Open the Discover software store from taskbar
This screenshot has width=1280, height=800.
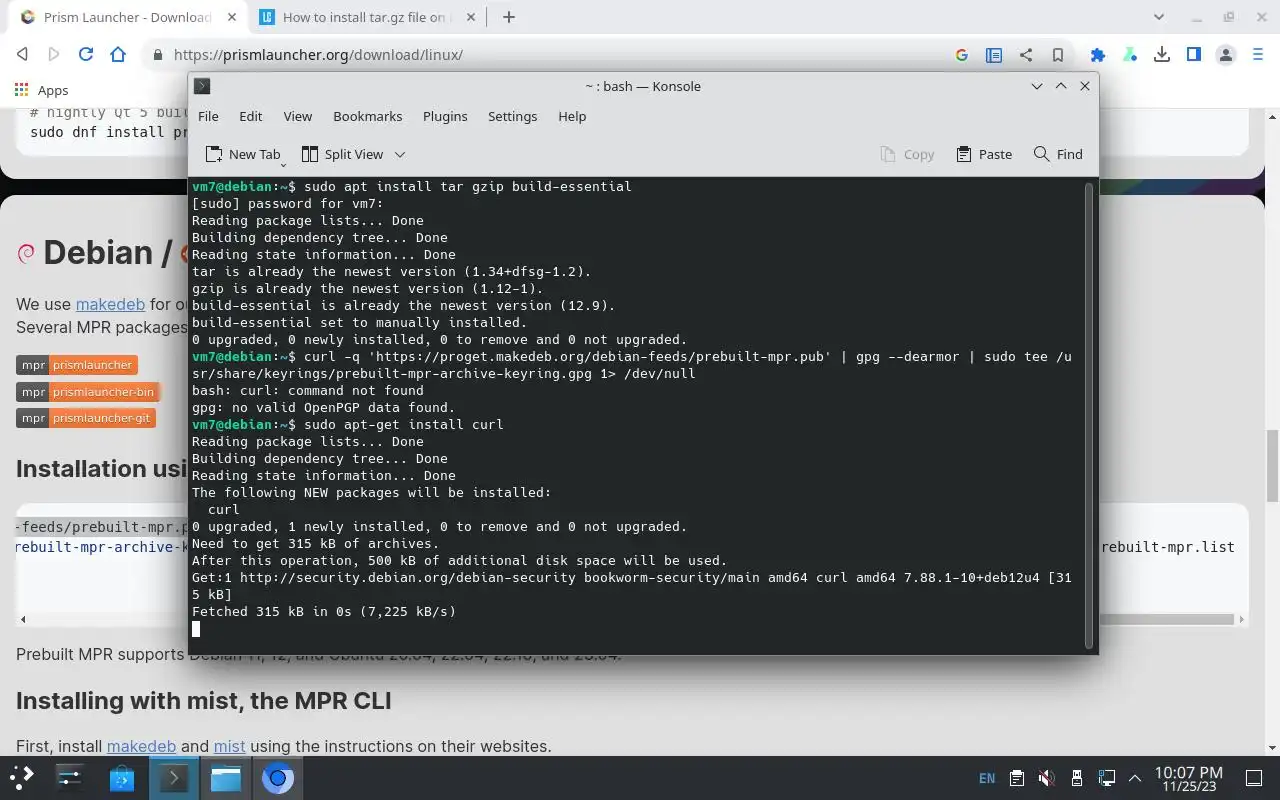122,778
